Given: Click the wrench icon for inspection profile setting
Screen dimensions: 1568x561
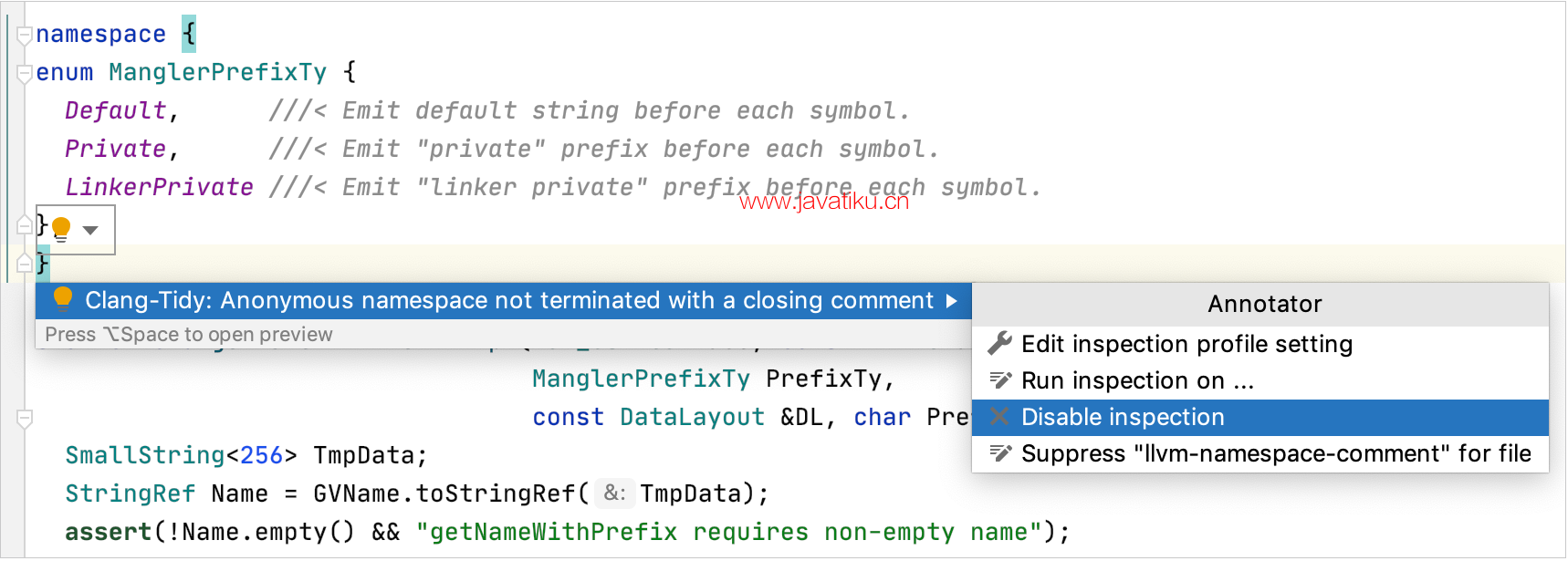Looking at the screenshot, I should click(x=1000, y=344).
